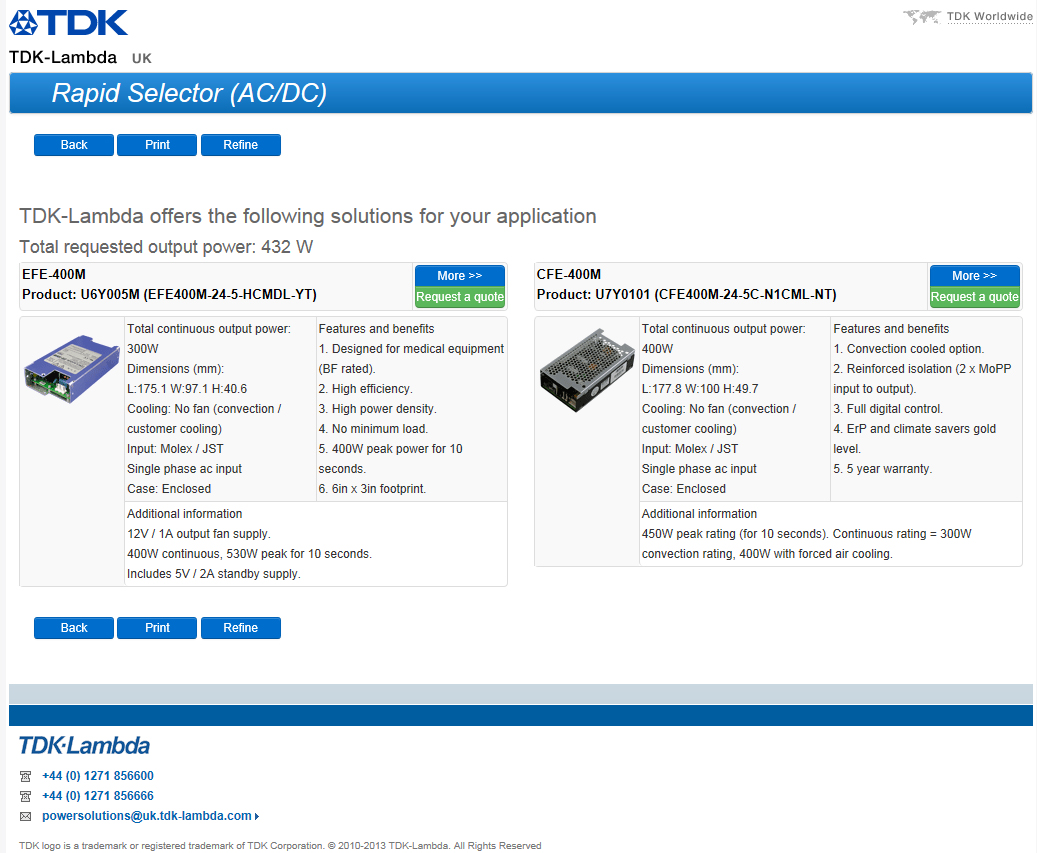Image resolution: width=1037 pixels, height=853 pixels.
Task: Request a quote for CFE-400M
Action: click(x=974, y=297)
